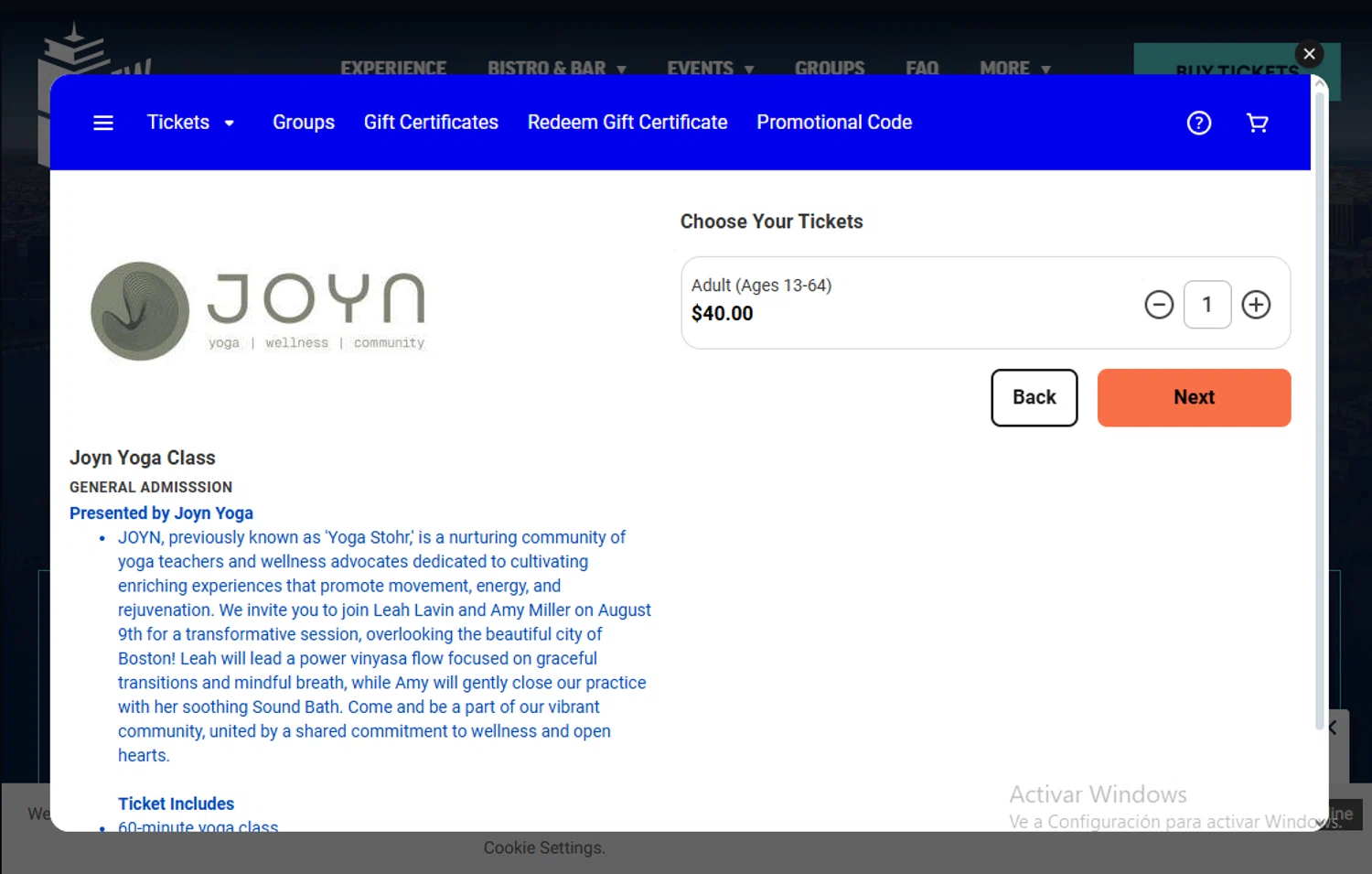This screenshot has height=874, width=1372.
Task: Click the Adult ticket quantity field
Action: [1207, 305]
